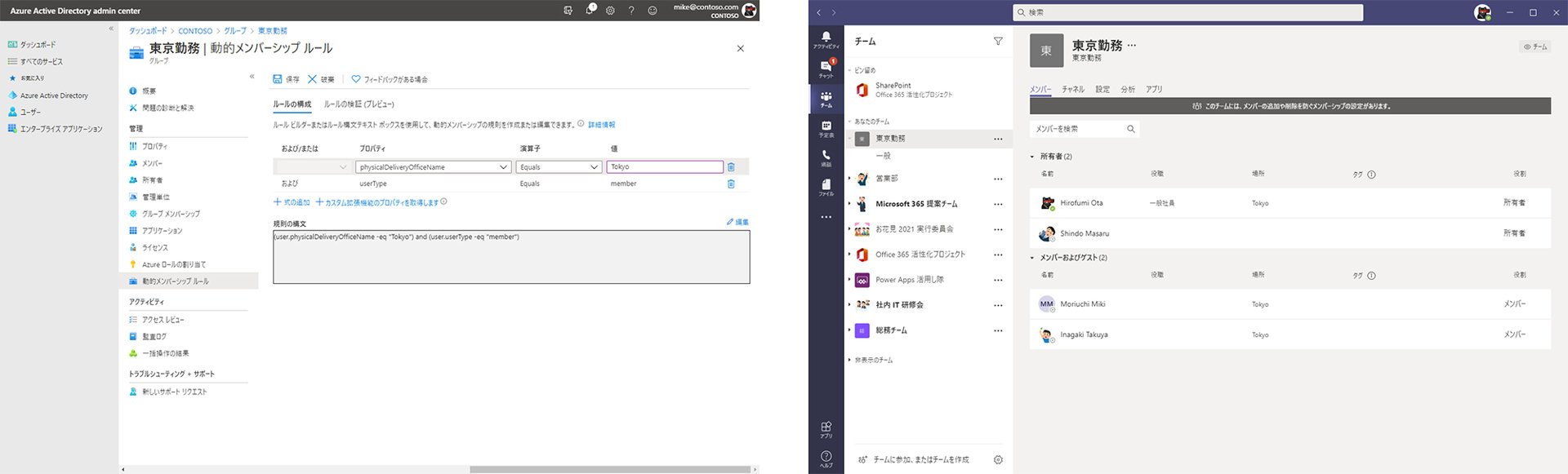The image size is (1568, 474).
Task: Click the tag info icon in owners header
Action: [x=1371, y=175]
